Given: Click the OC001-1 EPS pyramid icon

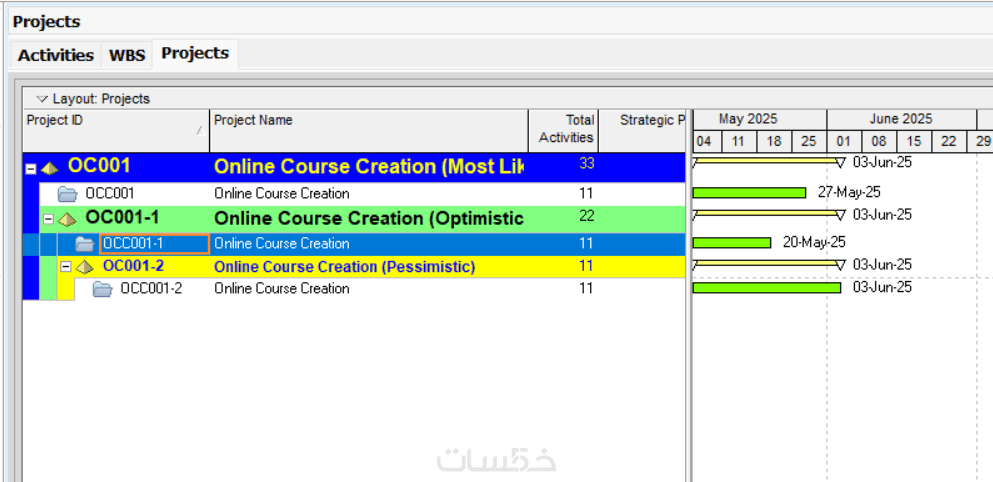Looking at the screenshot, I should click(67, 219).
